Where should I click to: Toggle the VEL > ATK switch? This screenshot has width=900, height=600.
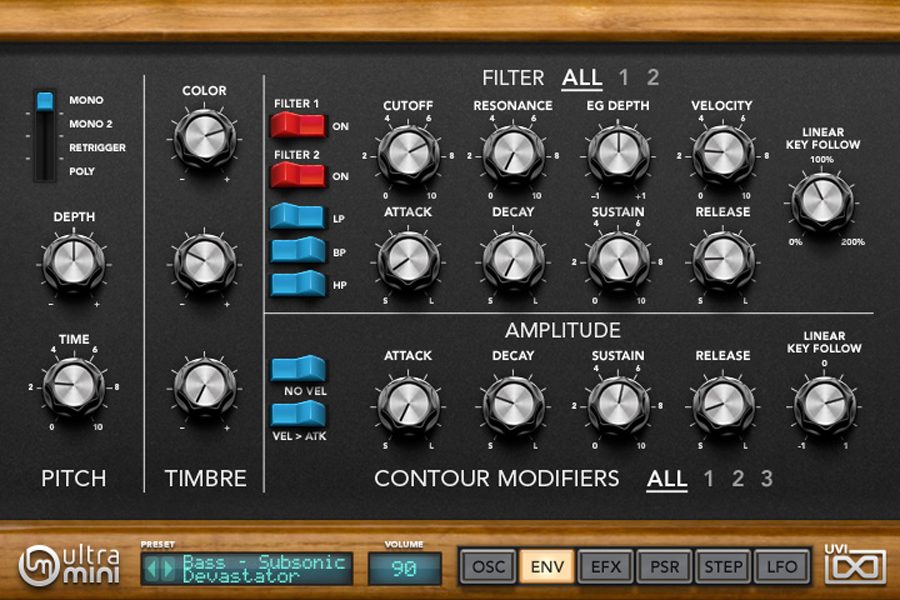click(298, 413)
